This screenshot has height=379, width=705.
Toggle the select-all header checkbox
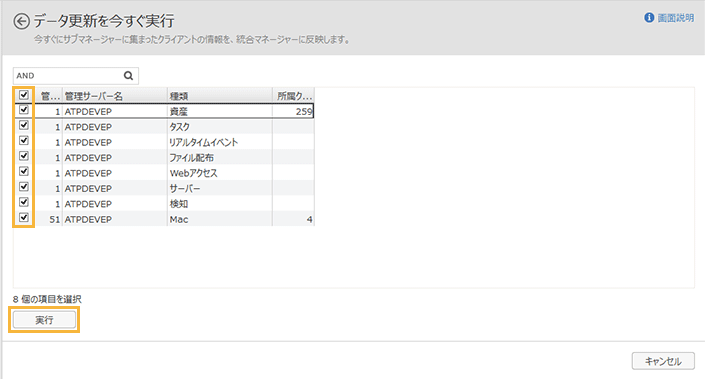coord(24,95)
